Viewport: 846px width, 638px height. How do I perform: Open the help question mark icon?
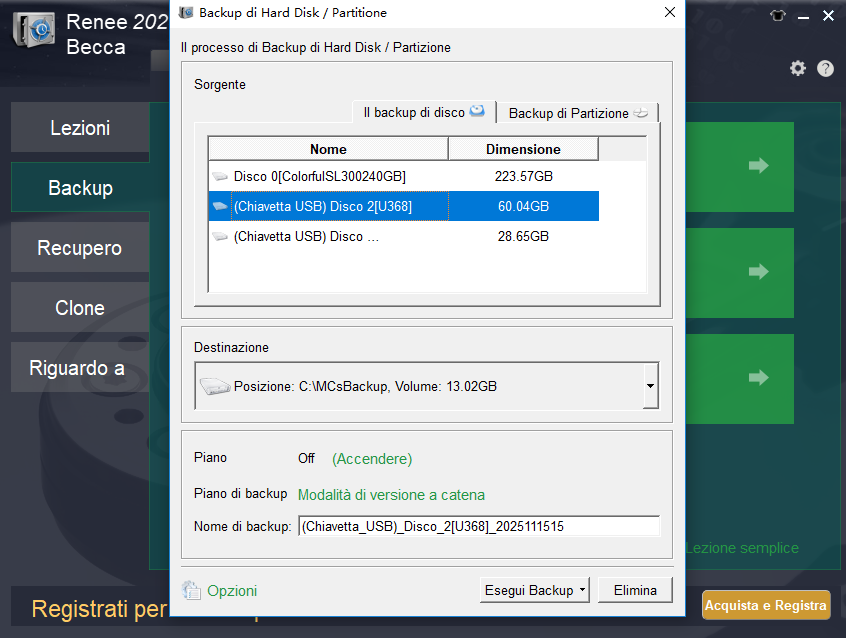825,68
